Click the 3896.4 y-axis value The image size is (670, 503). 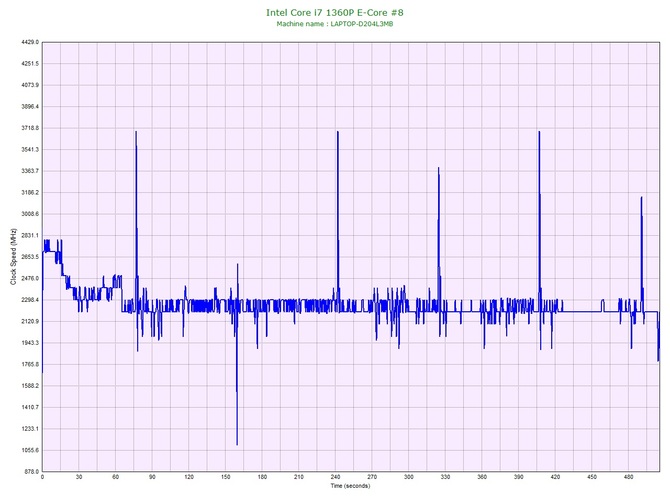(x=30, y=106)
